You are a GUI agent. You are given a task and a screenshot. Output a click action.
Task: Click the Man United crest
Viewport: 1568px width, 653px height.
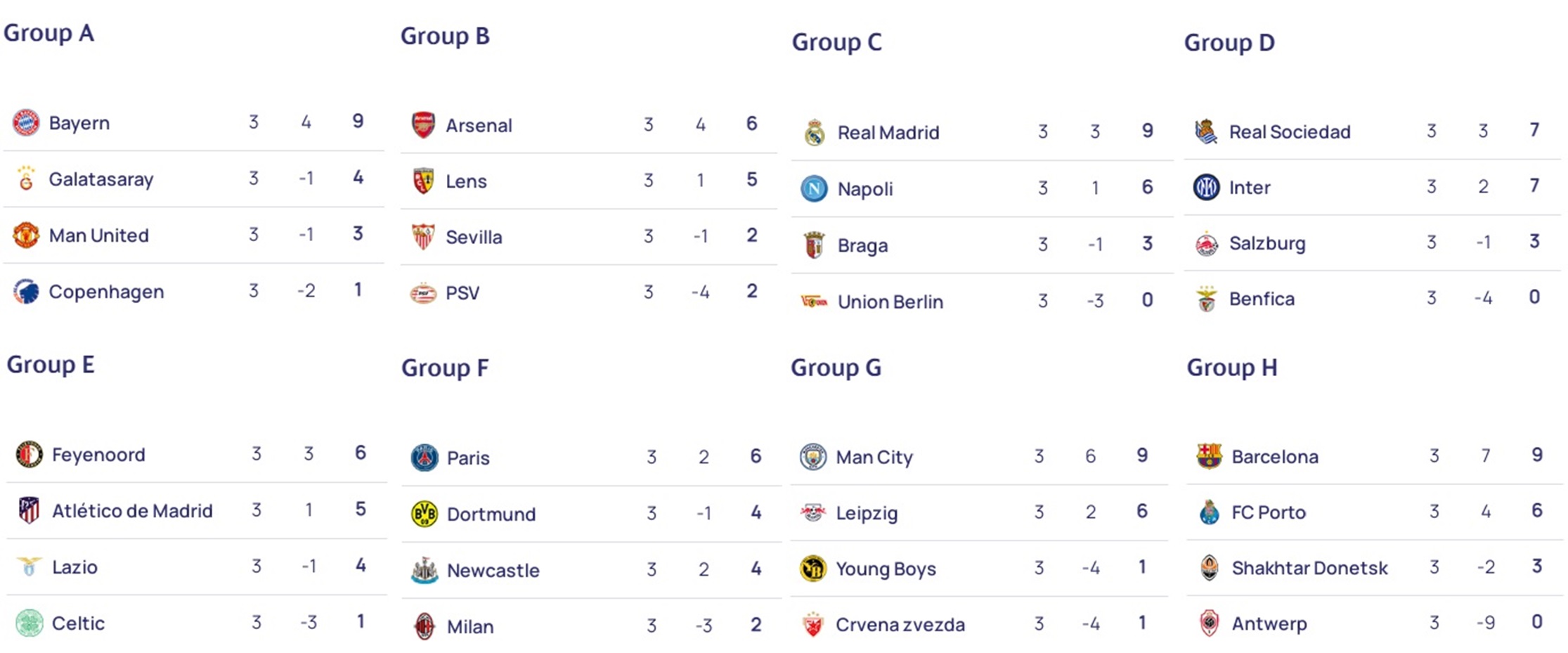tap(26, 235)
